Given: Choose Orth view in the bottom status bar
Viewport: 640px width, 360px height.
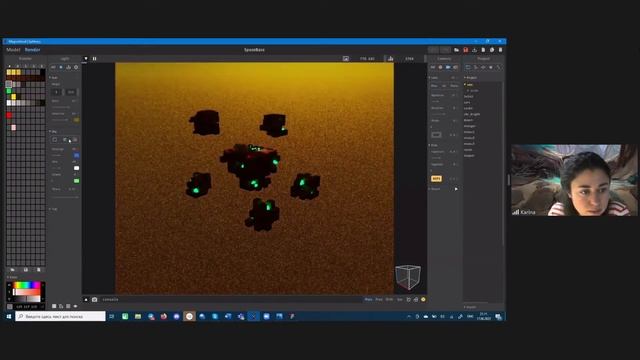Looking at the screenshot, I should 389,300.
